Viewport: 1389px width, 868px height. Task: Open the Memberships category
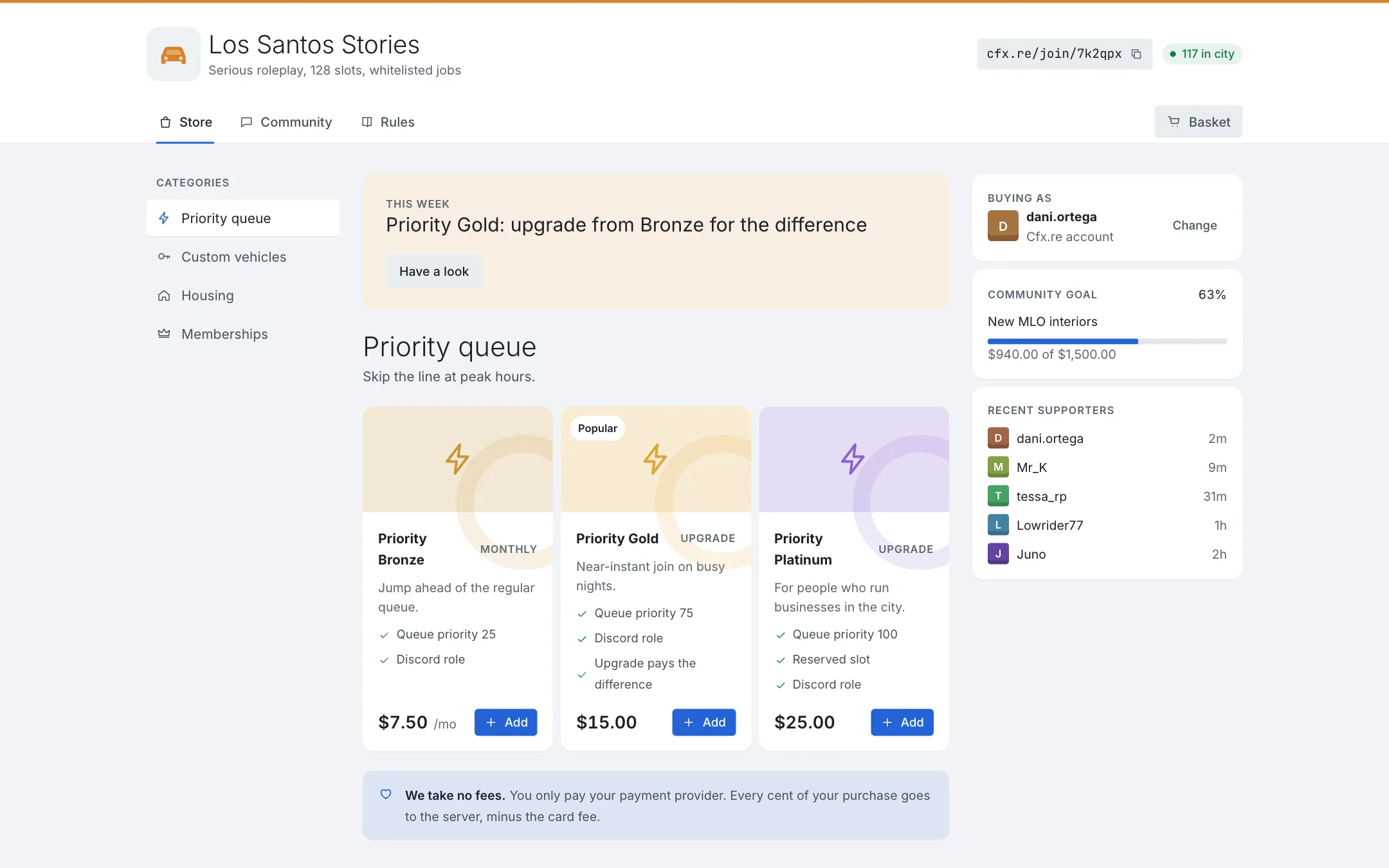[x=243, y=334]
